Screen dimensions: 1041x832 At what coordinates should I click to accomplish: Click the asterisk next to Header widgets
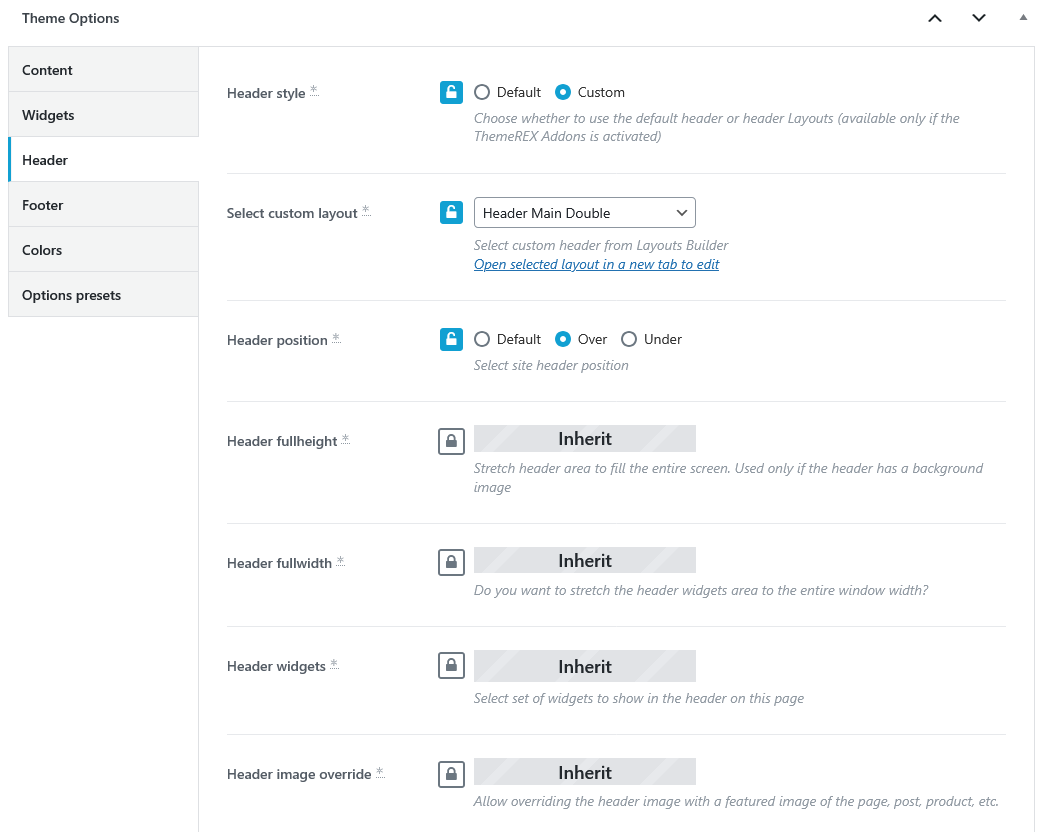point(334,664)
